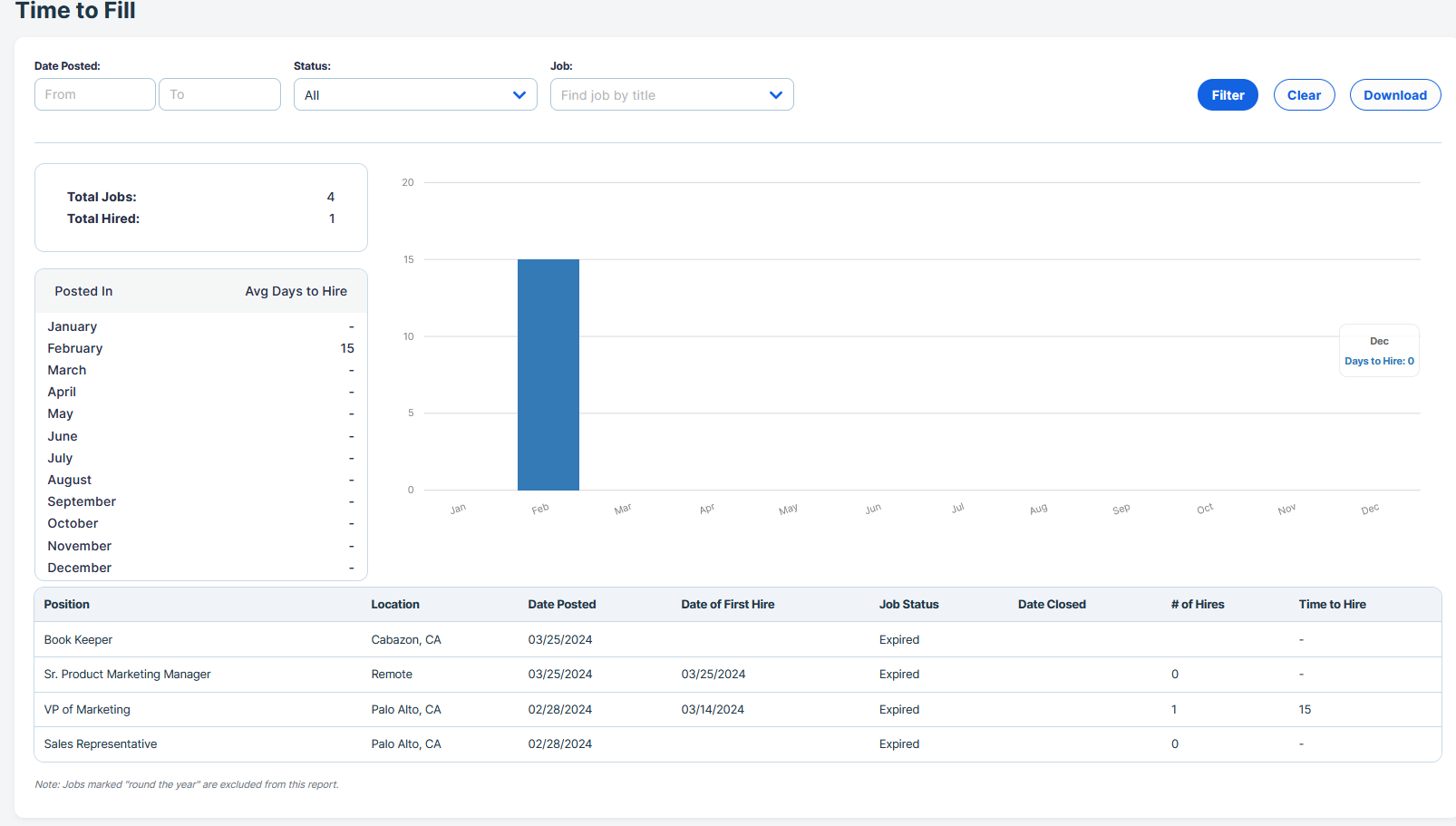The image size is (1456, 826).
Task: Select the VP of Marketing row
Action: [87, 710]
